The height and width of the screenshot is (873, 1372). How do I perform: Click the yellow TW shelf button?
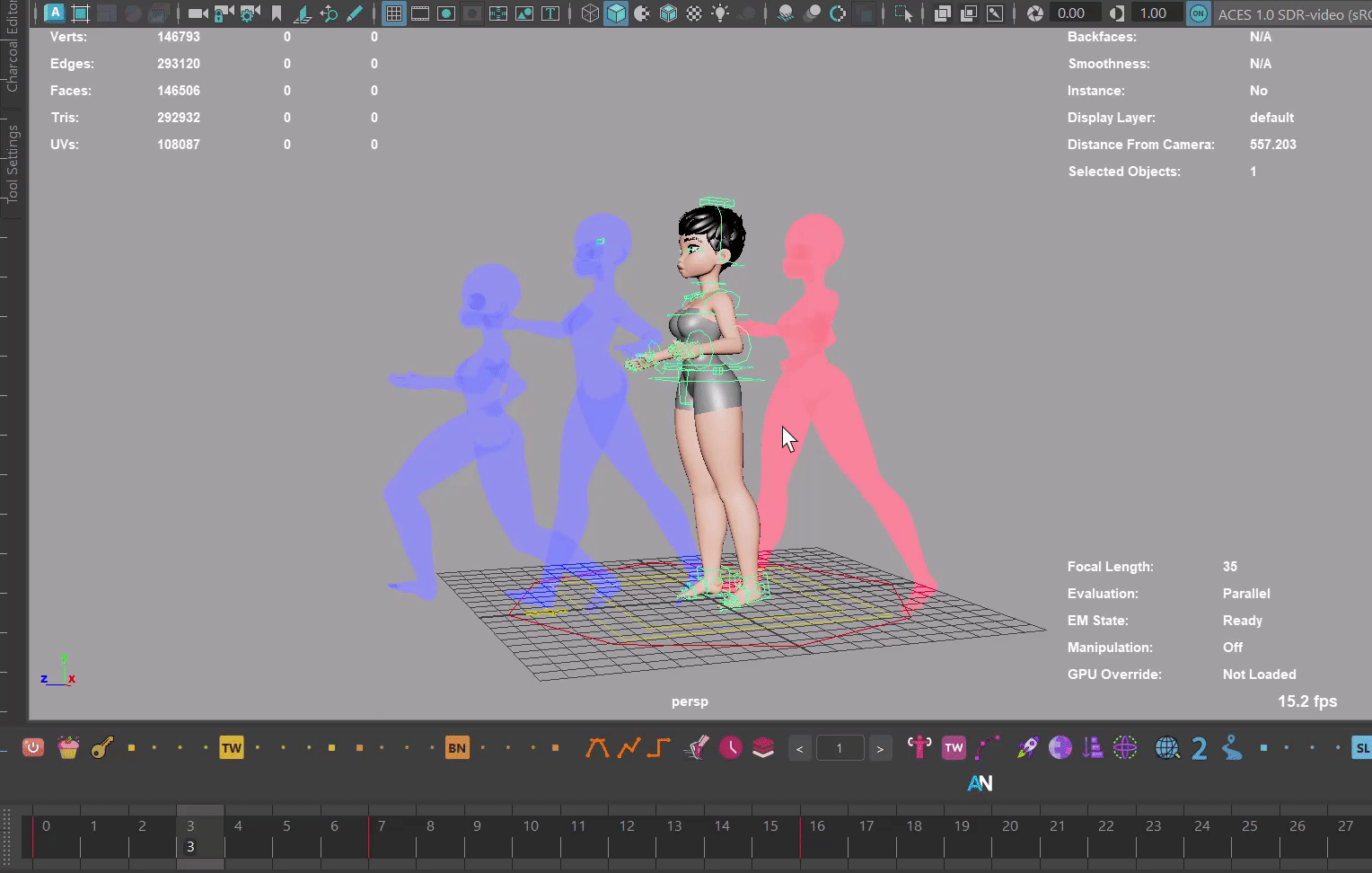tap(232, 747)
